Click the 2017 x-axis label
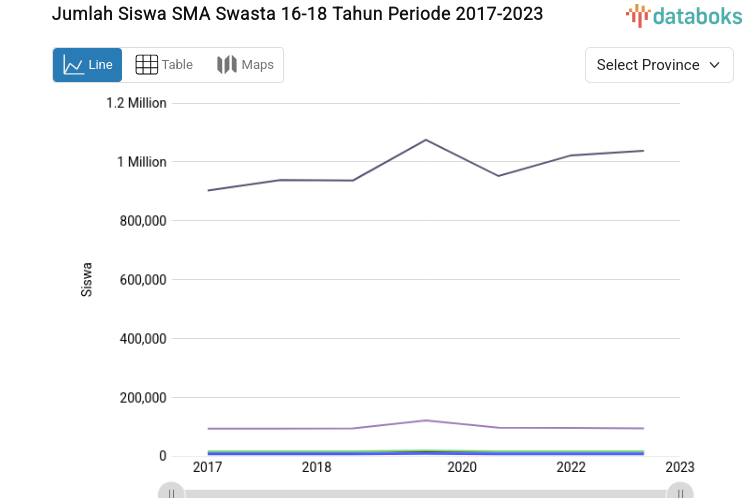Screen dimensions: 753x498 pos(208,467)
